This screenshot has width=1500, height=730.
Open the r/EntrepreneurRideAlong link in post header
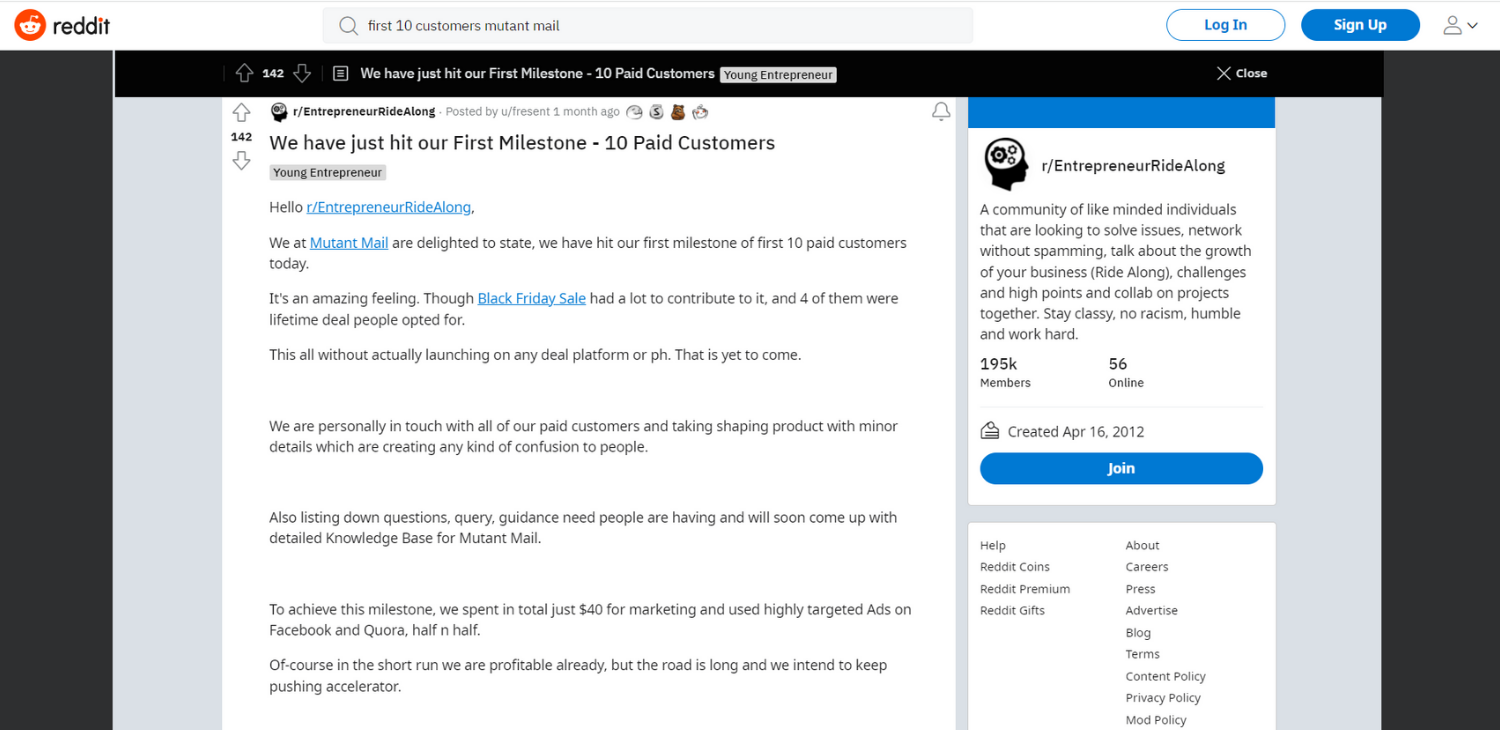tap(364, 112)
